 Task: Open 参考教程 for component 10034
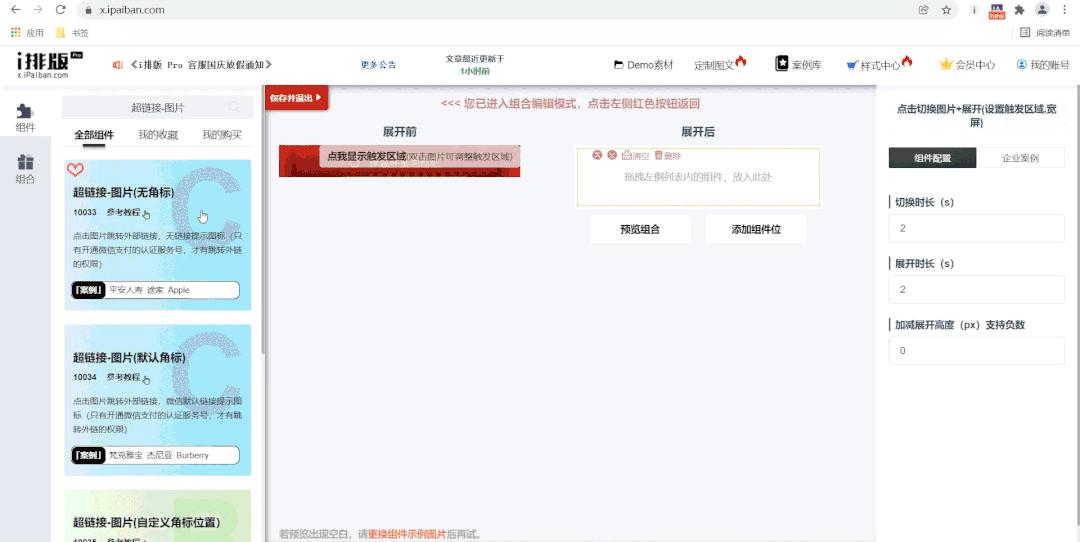pyautogui.click(x=128, y=377)
